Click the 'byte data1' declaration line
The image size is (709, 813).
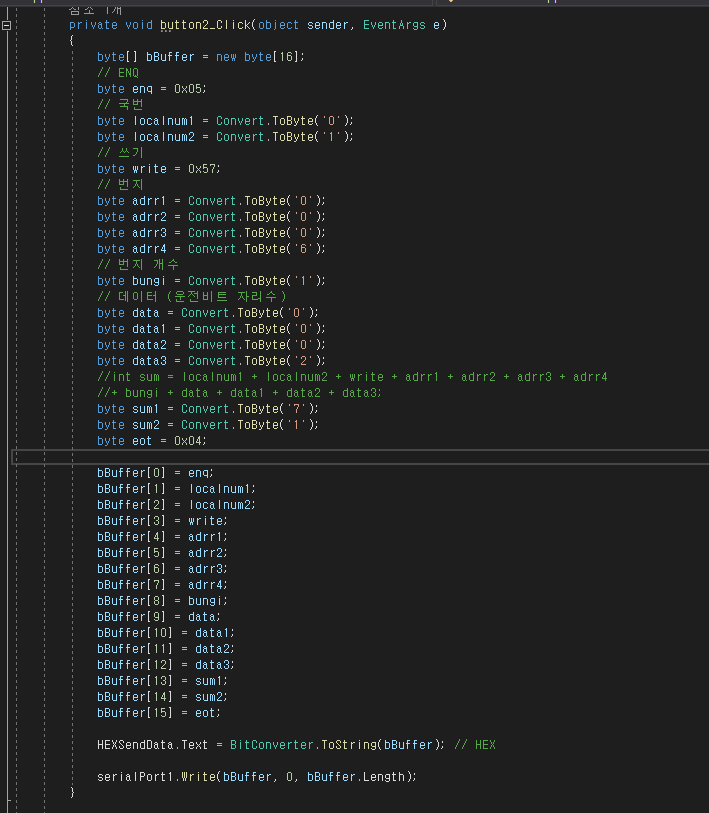(x=211, y=329)
